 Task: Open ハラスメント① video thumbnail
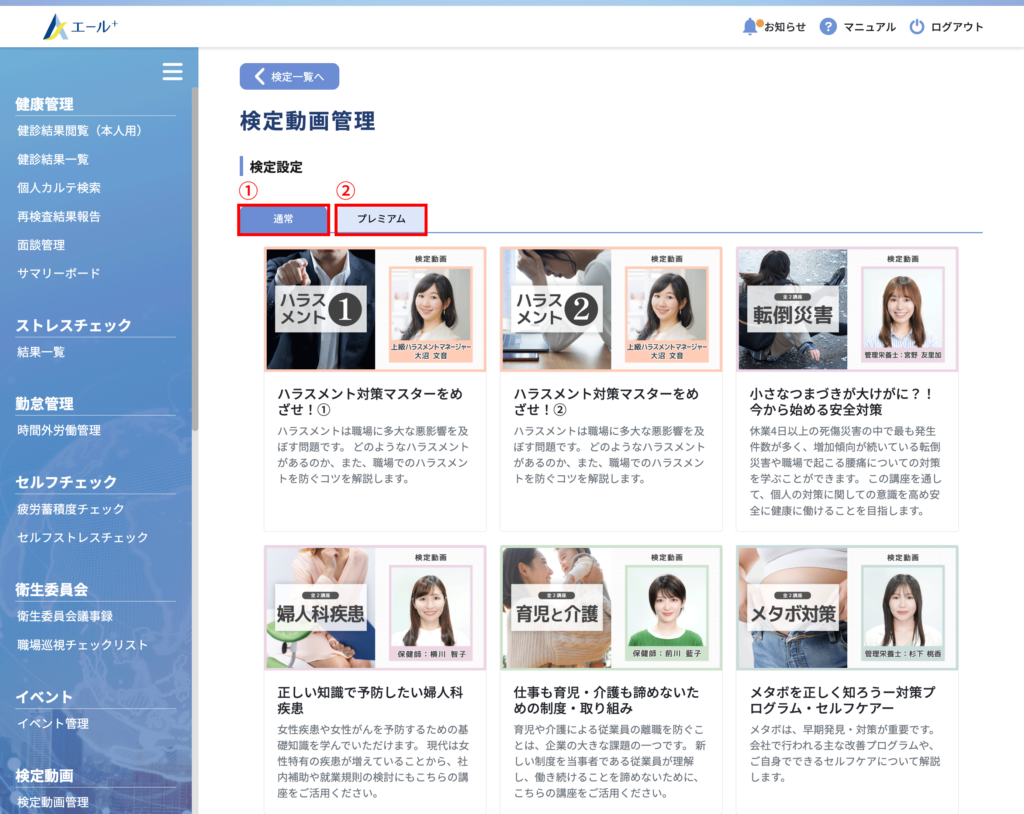(x=375, y=309)
